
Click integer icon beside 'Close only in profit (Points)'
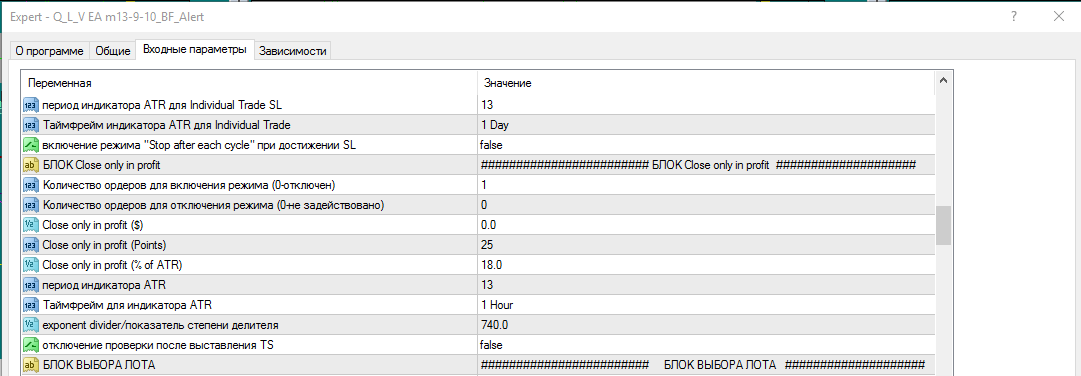click(x=32, y=245)
